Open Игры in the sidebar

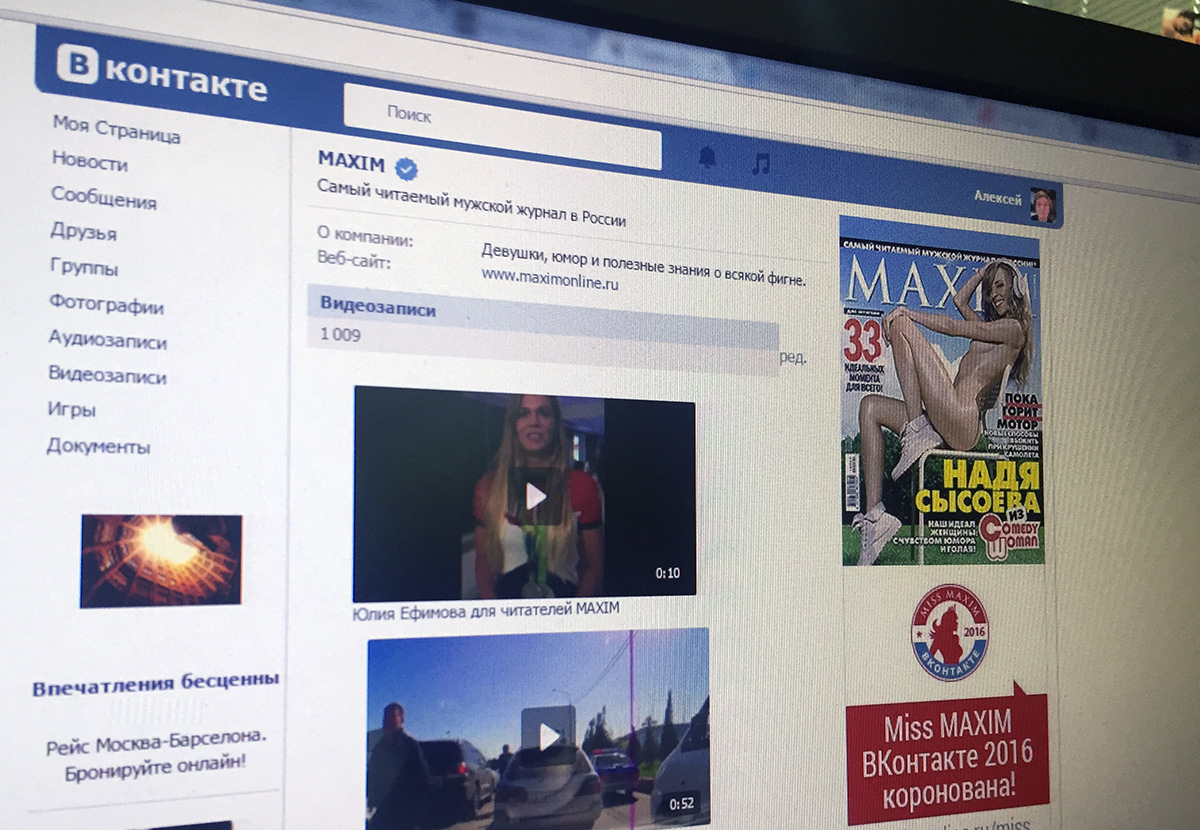tap(71, 410)
